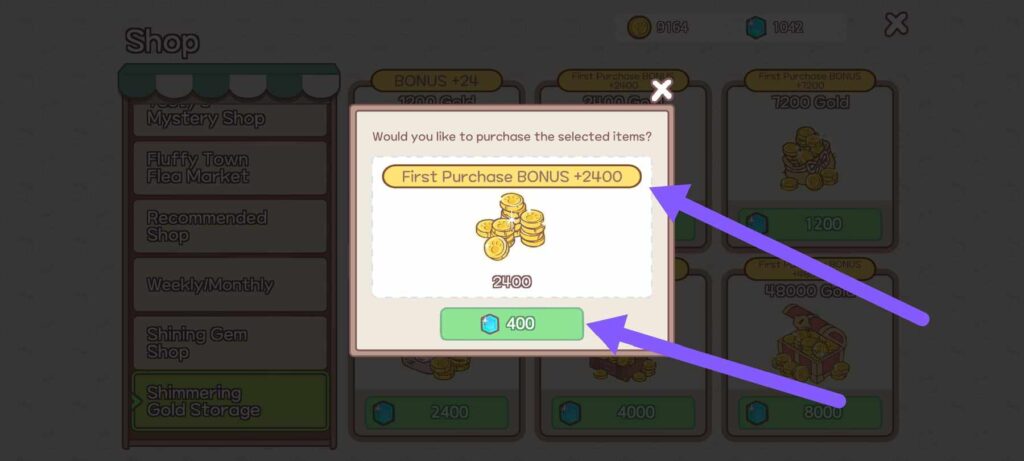Screen dimensions: 1024x461
Task: Buy 7200 Gold for 1200 gems
Action: tap(810, 225)
